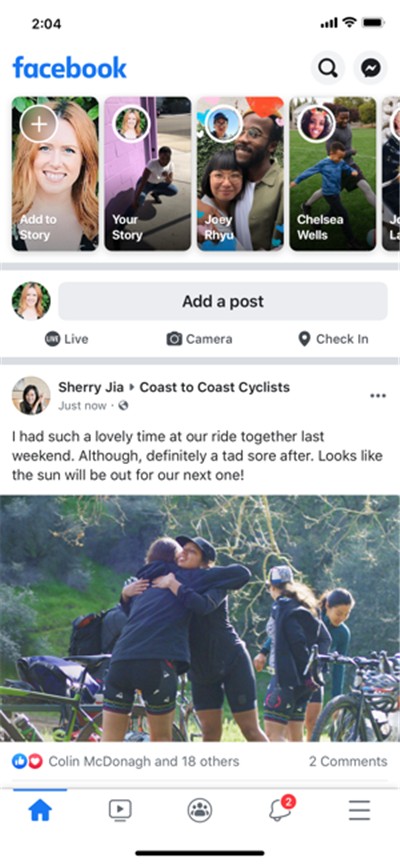The width and height of the screenshot is (400, 865).
Task: Open Chelsea Wells' story
Action: click(333, 174)
